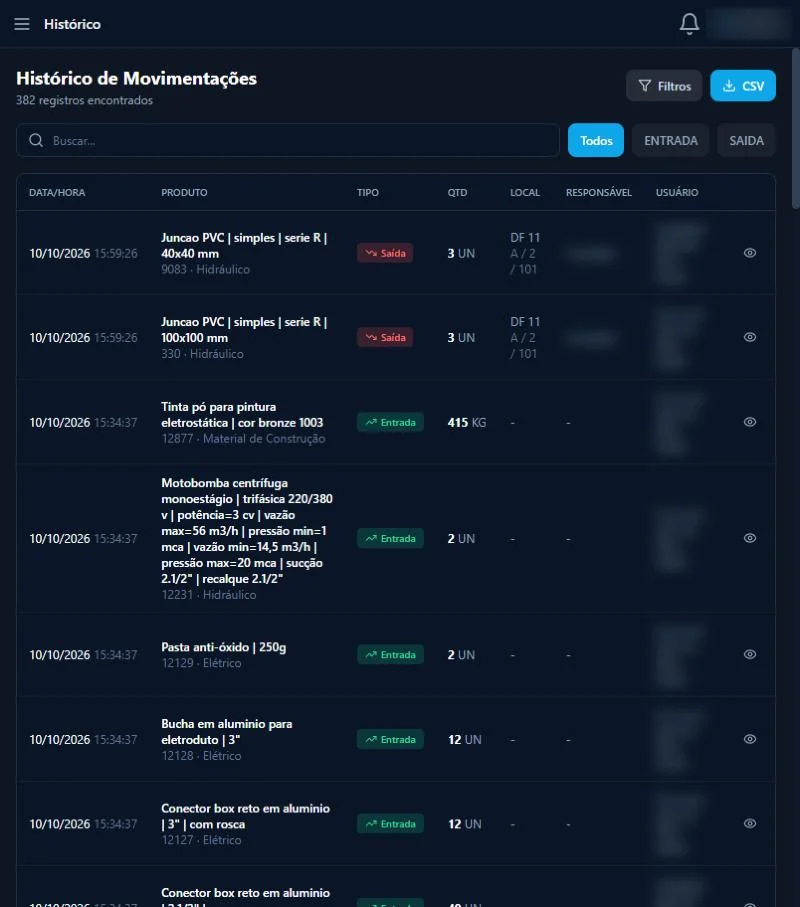800x907 pixels.
Task: Click the Histórico page title in top bar
Action: [72, 24]
